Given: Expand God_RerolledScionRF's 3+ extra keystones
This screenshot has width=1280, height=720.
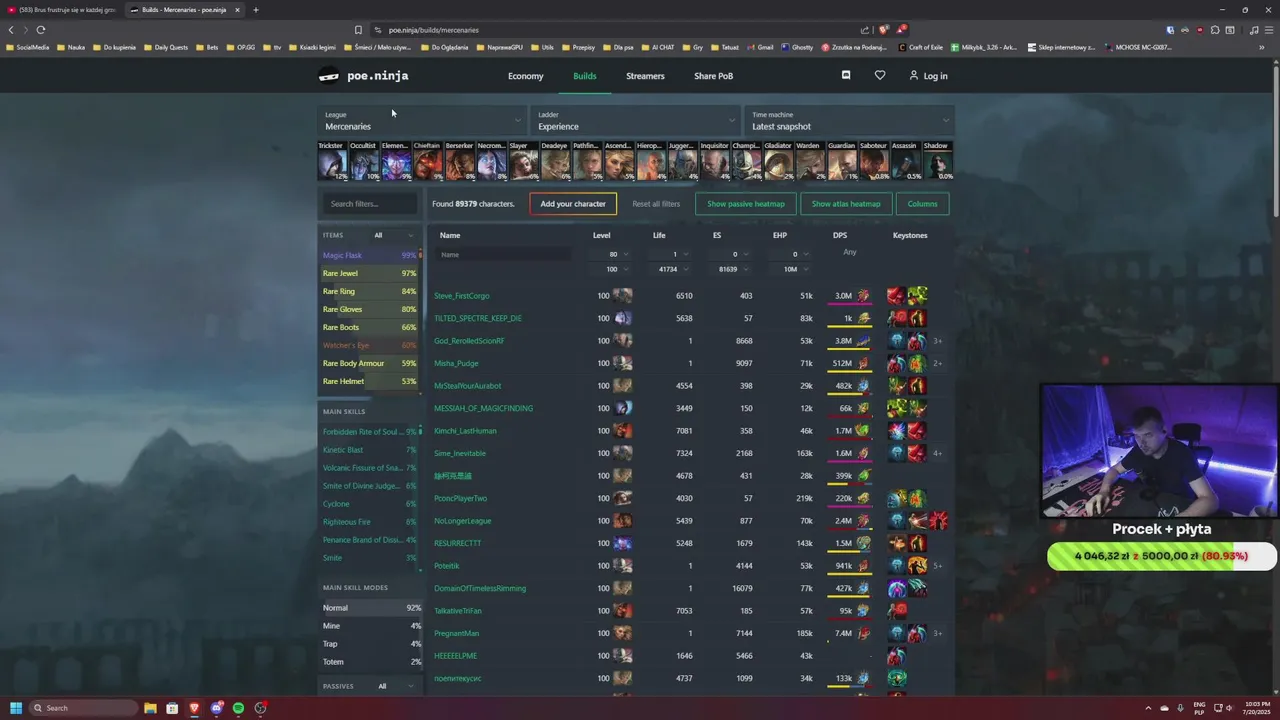Looking at the screenshot, I should (938, 341).
